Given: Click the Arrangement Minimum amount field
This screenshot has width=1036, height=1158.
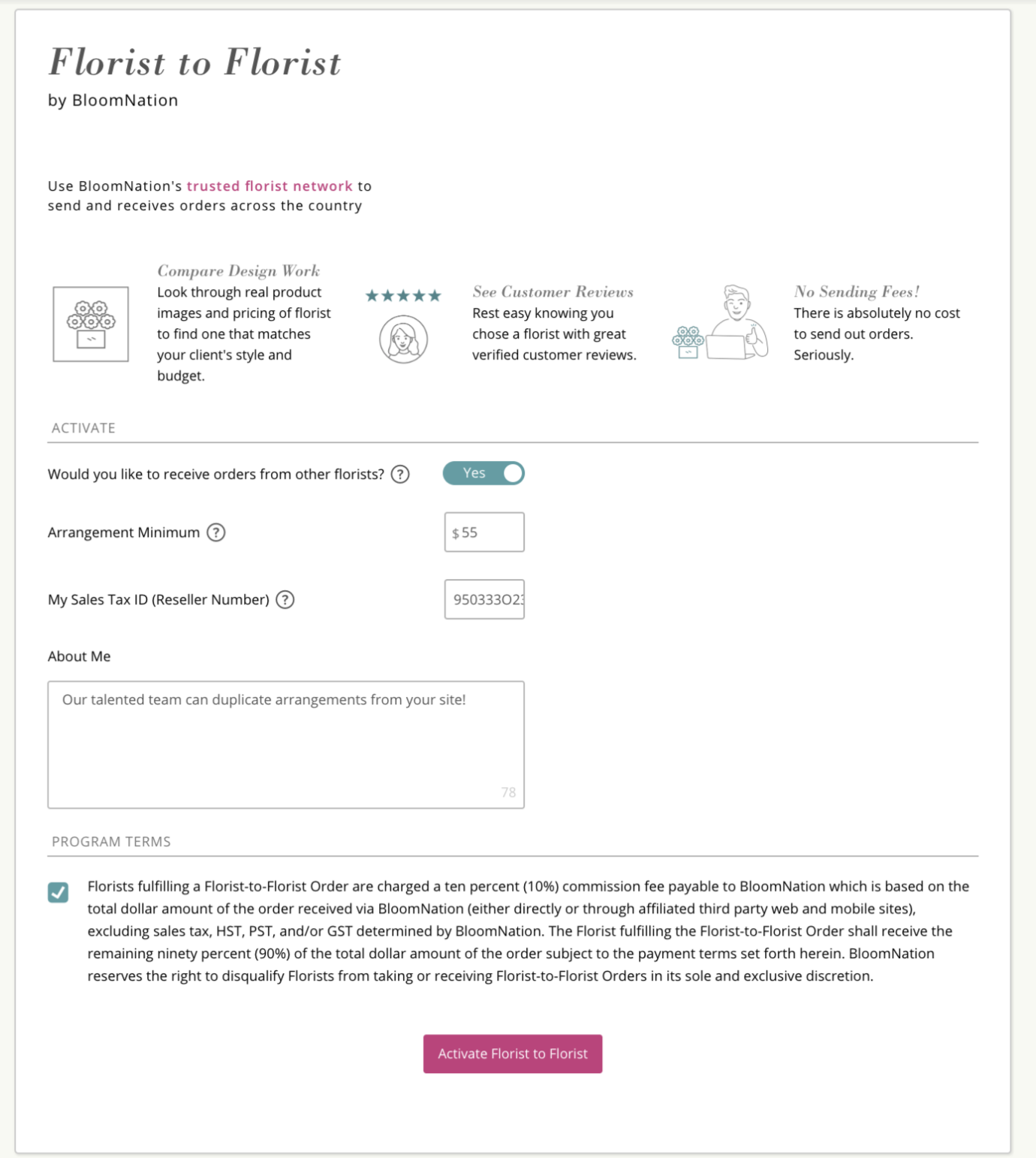Looking at the screenshot, I should click(x=484, y=532).
